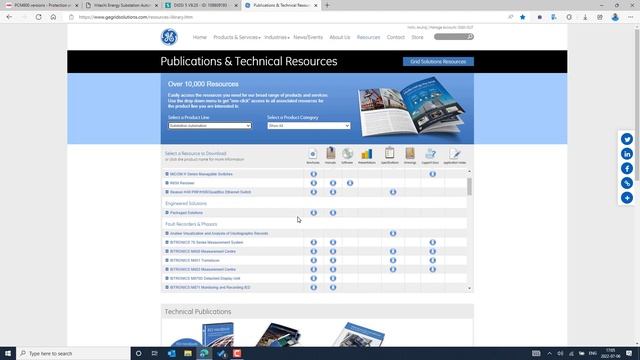The height and width of the screenshot is (360, 640).
Task: Share page on Twitter
Action: pos(627,139)
